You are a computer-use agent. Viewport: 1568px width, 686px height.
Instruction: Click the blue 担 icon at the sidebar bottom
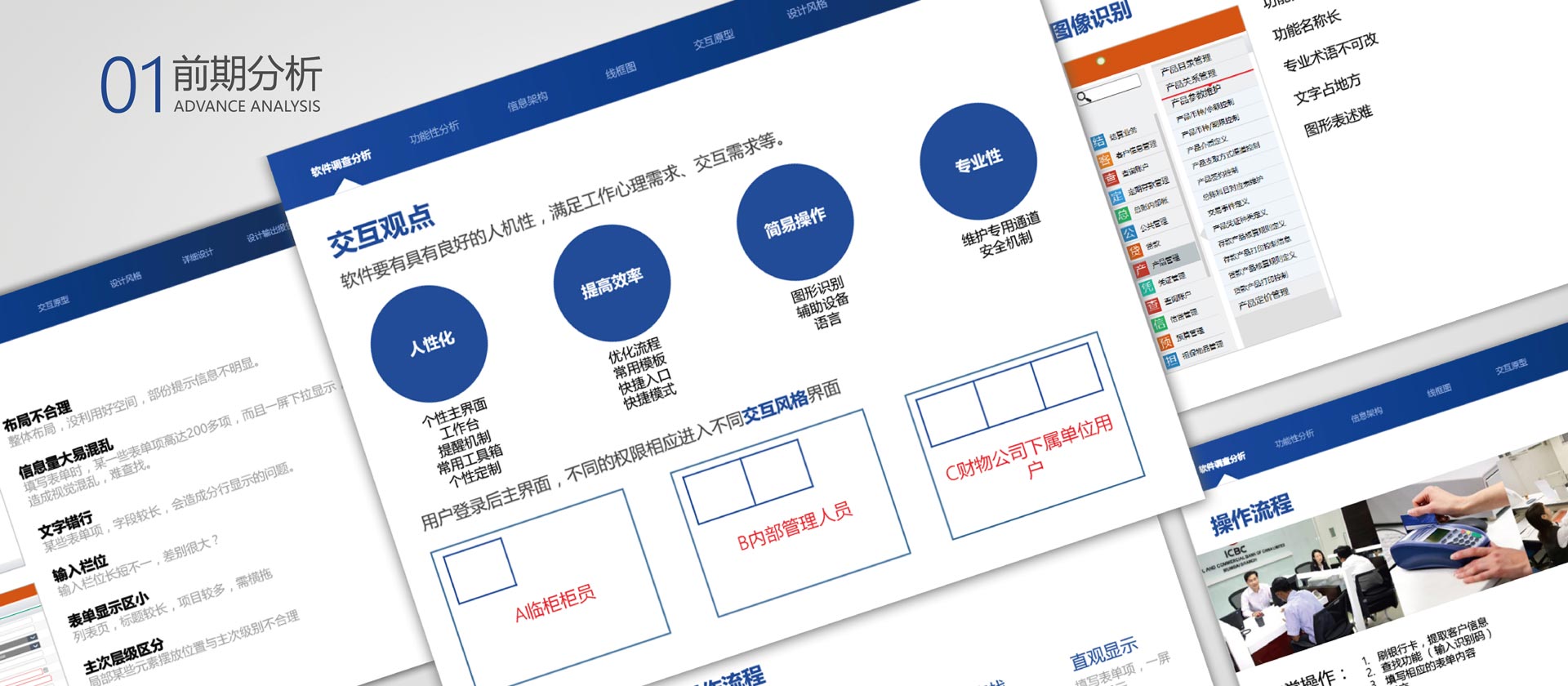1171,360
